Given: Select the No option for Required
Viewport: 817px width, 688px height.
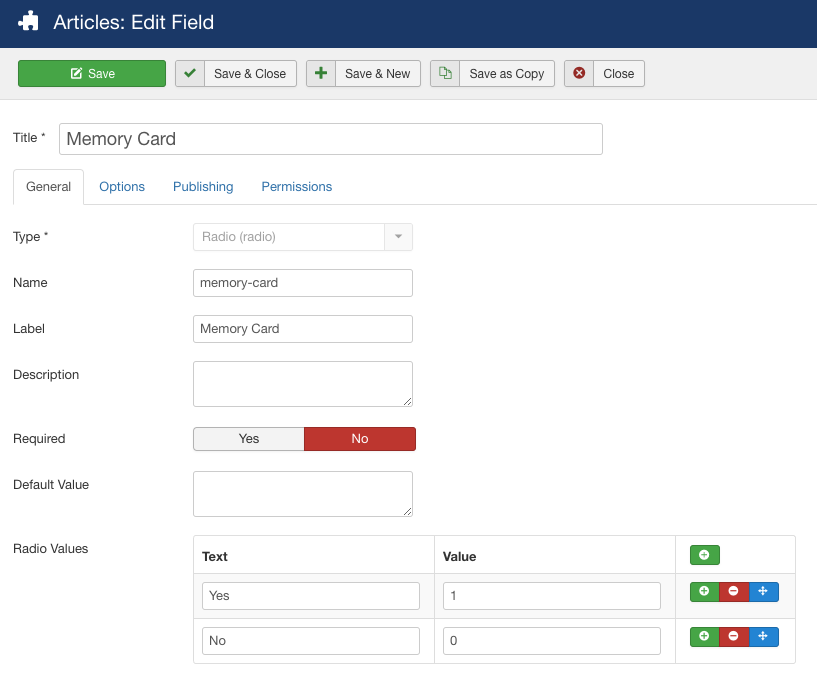Looking at the screenshot, I should [359, 438].
